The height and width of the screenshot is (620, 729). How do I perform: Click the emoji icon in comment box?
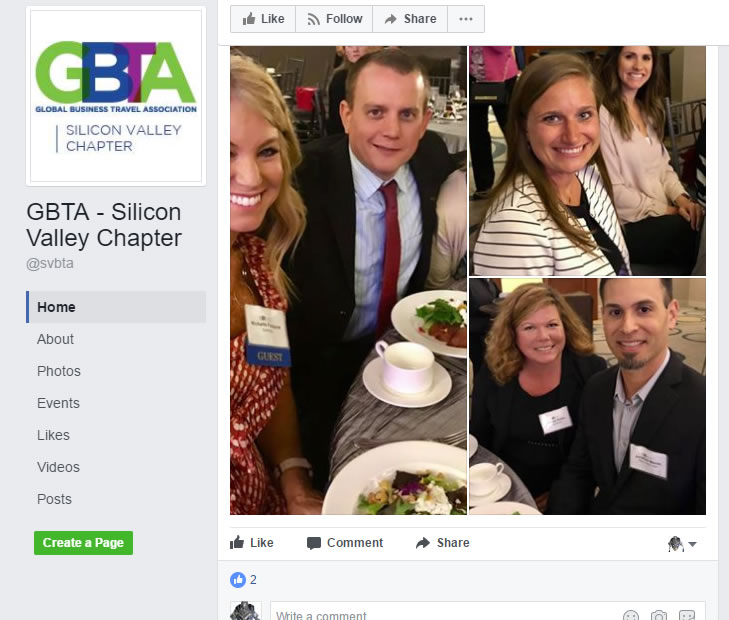(630, 615)
